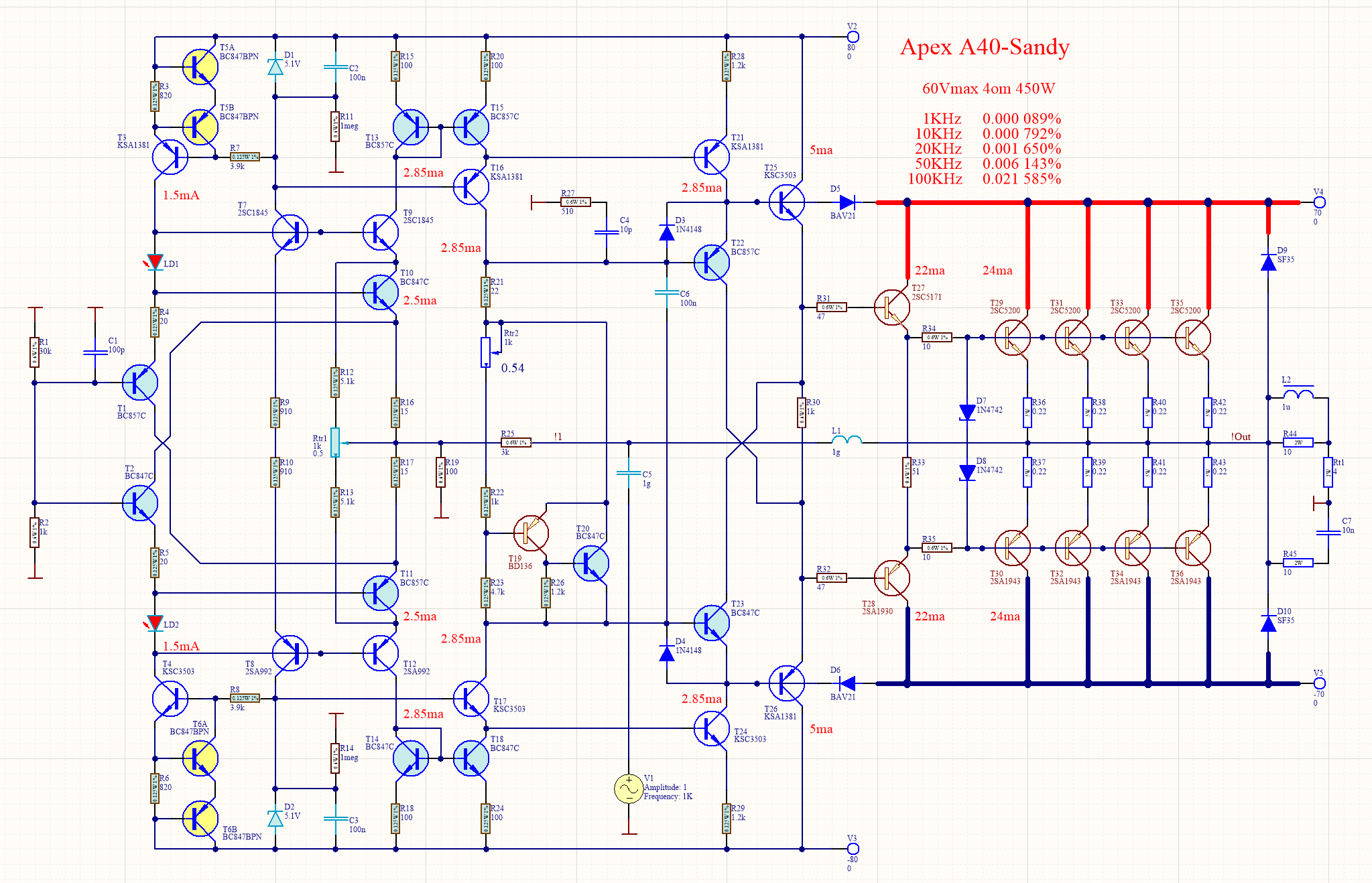This screenshot has width=1372, height=883.
Task: Click the '!Out' net label
Action: pos(1241,437)
